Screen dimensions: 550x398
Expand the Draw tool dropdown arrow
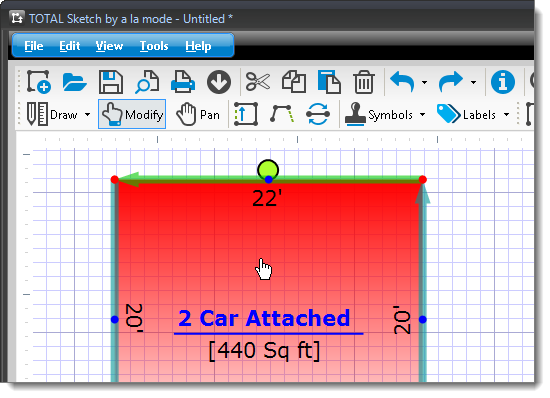pyautogui.click(x=87, y=115)
